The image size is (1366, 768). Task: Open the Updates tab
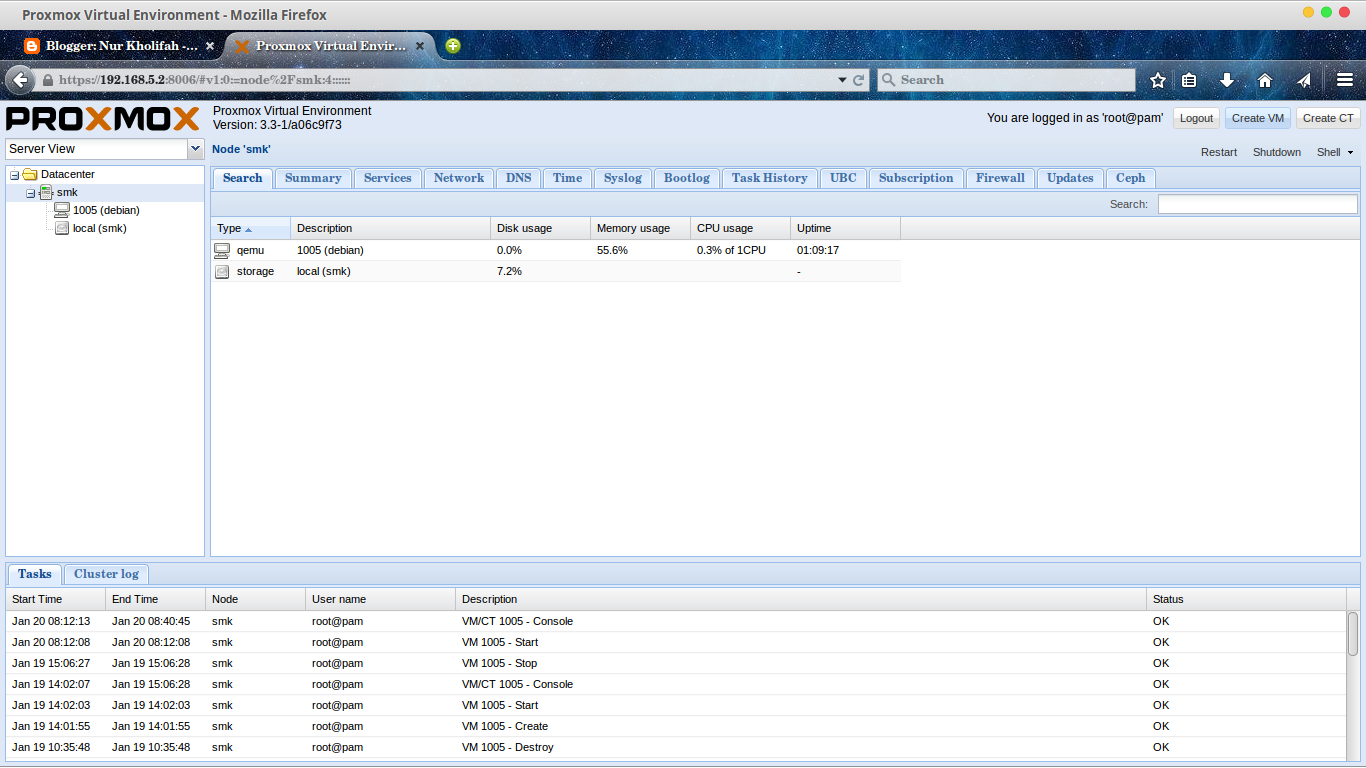click(x=1070, y=178)
